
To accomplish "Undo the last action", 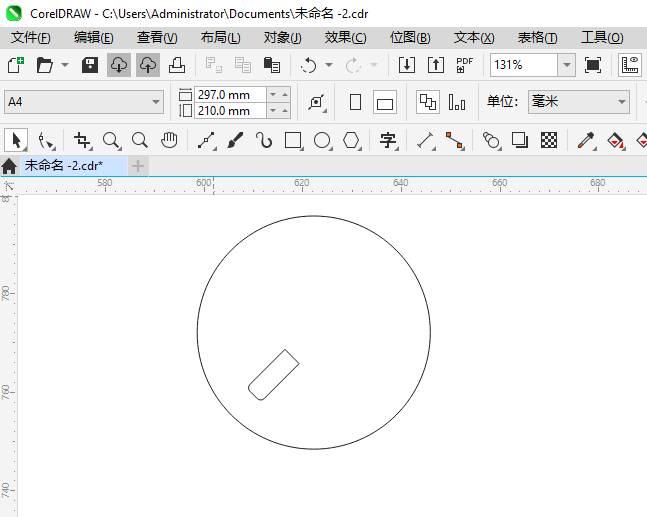I will (308, 65).
